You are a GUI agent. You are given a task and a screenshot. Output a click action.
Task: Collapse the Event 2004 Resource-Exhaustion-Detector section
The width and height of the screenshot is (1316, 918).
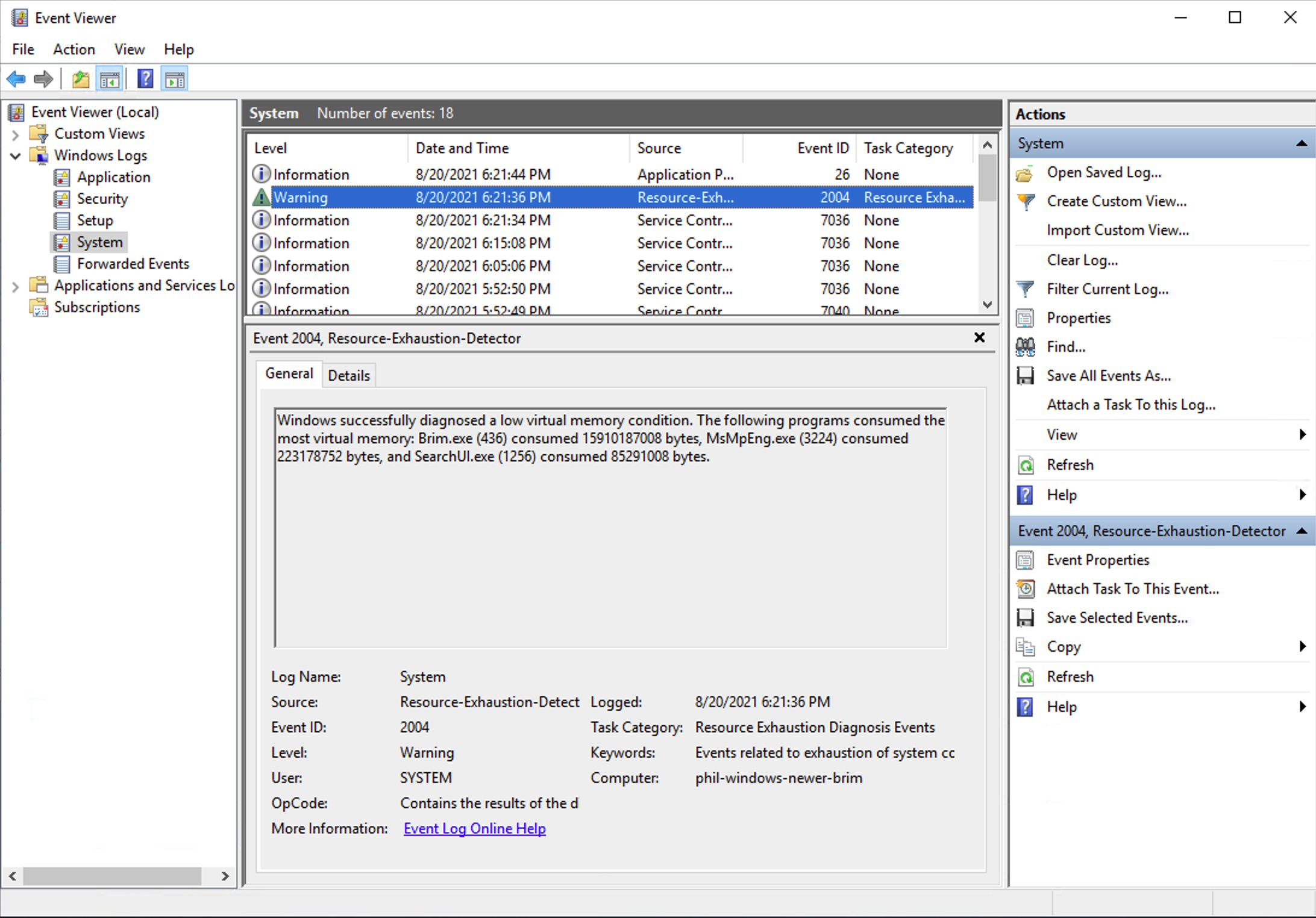point(1302,531)
